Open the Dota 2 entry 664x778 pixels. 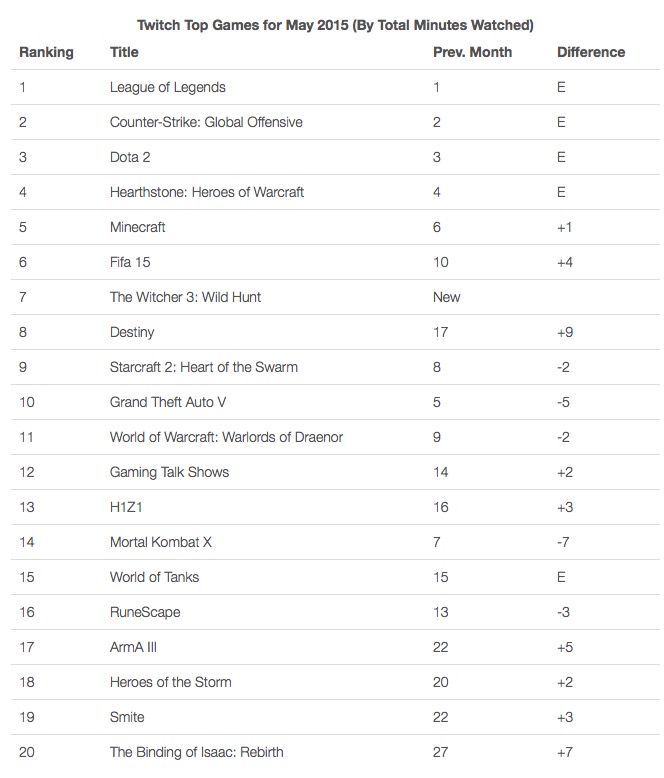(130, 157)
